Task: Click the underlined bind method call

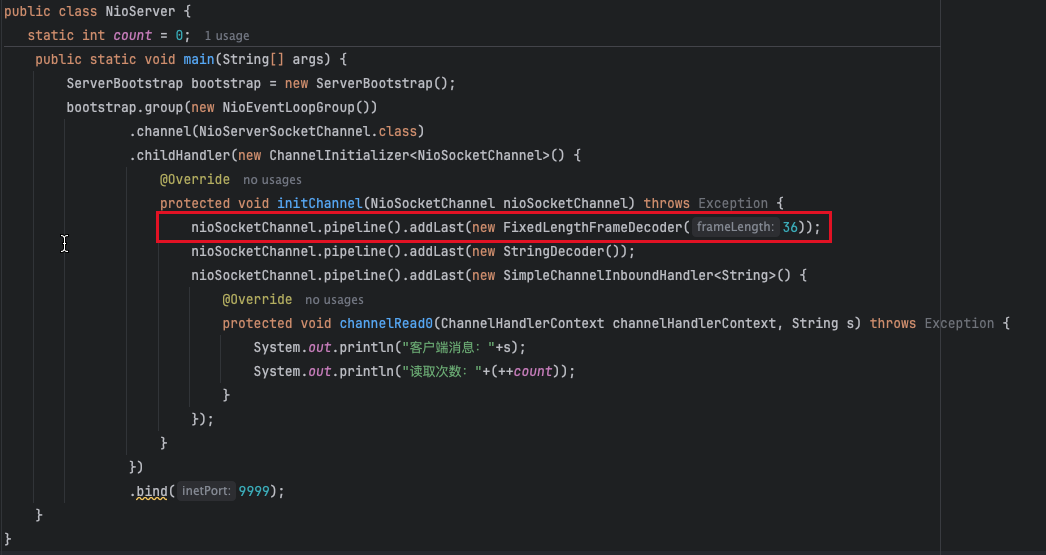Action: [x=152, y=492]
